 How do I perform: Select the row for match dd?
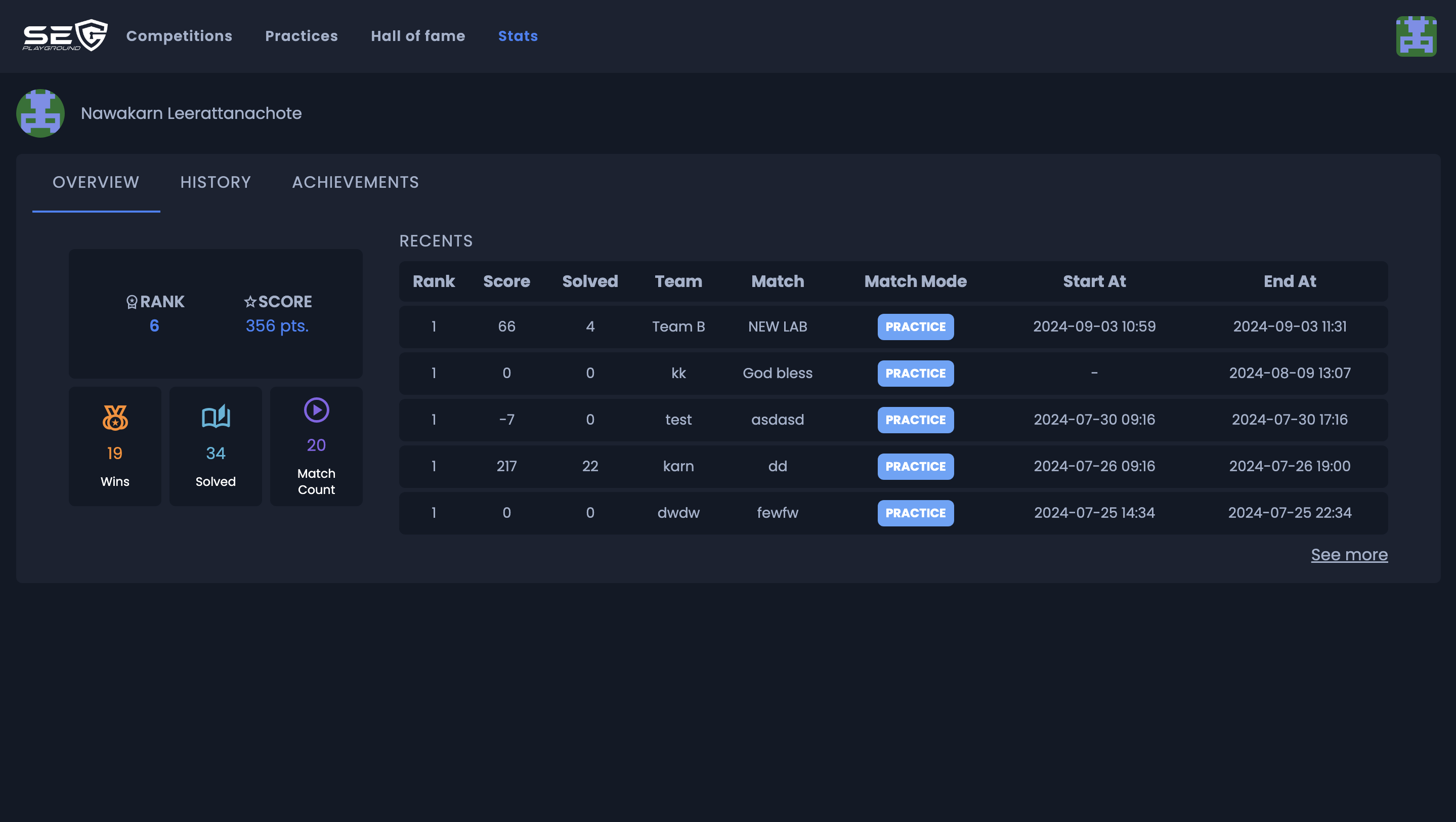(777, 466)
